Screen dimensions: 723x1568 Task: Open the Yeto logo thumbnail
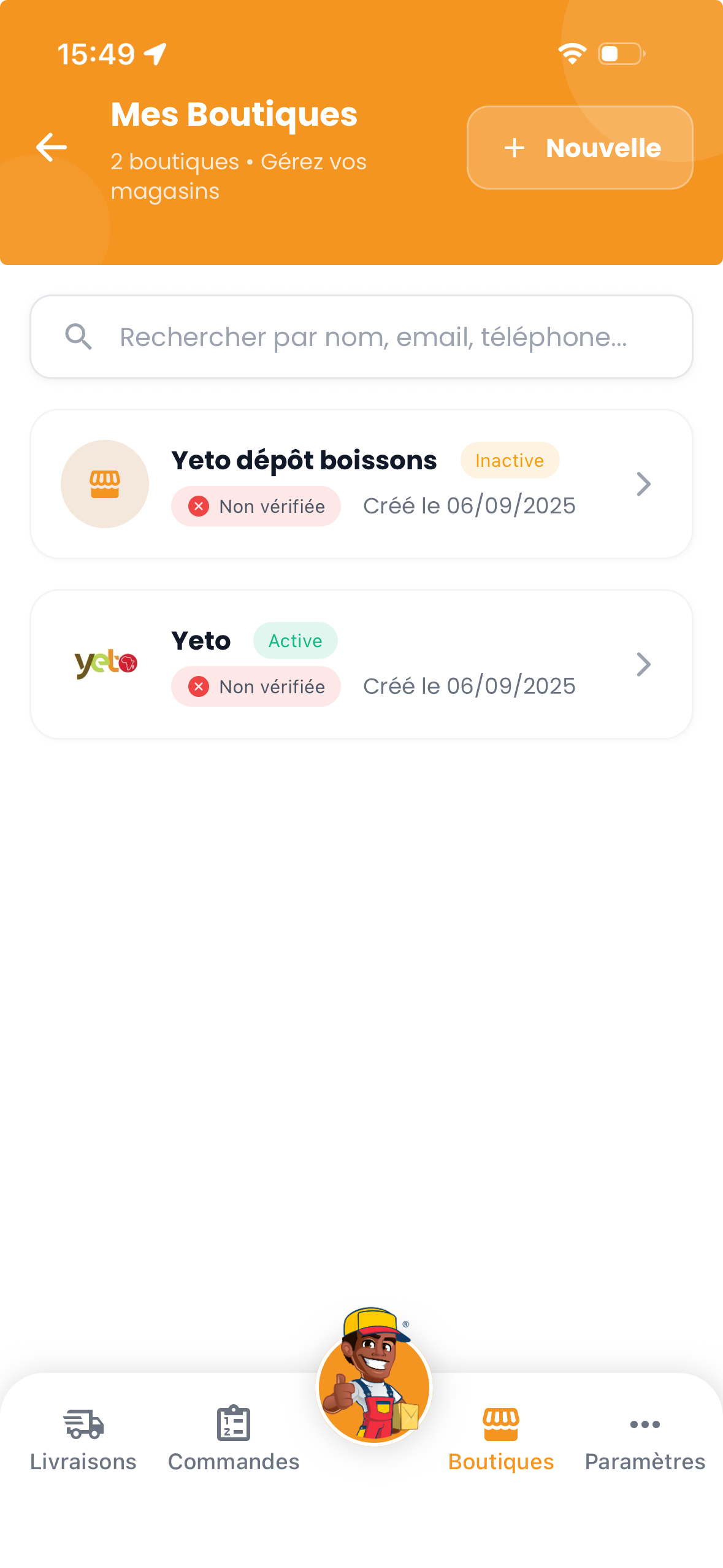tap(105, 664)
